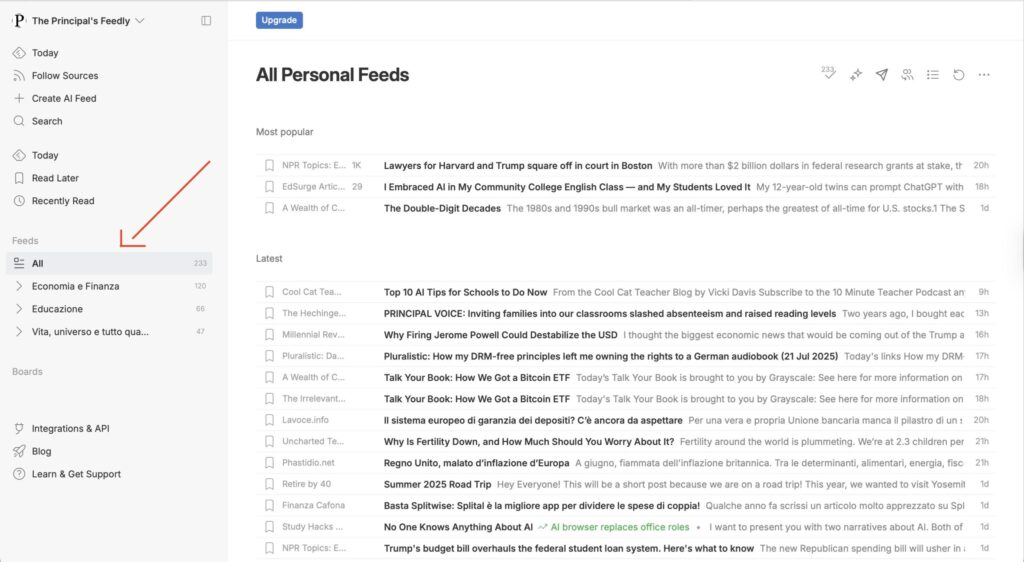Toggle Read Later bookmark on Harvard Trump article
The width and height of the screenshot is (1024, 562).
[269, 166]
